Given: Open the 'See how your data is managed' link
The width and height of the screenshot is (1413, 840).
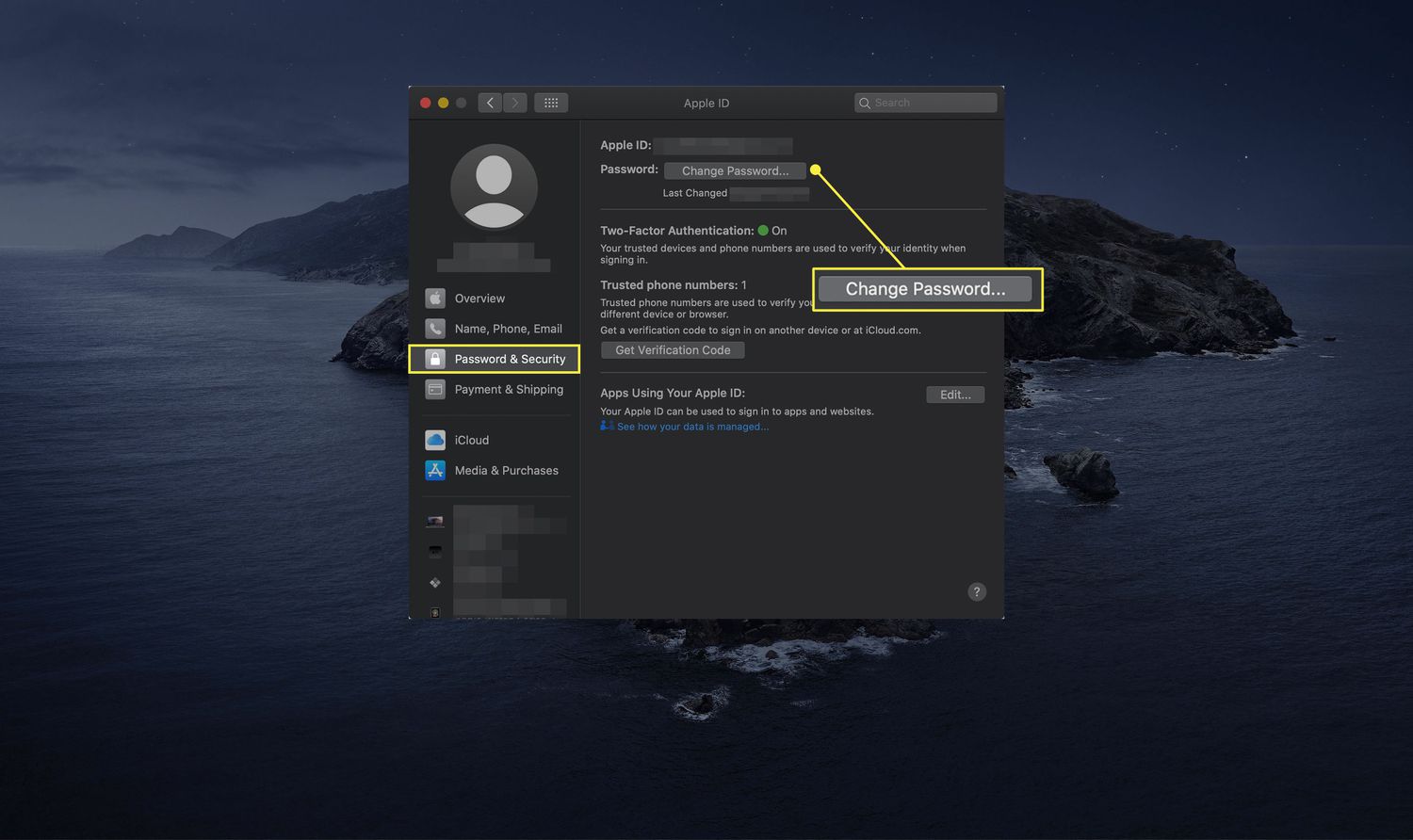Looking at the screenshot, I should [692, 427].
